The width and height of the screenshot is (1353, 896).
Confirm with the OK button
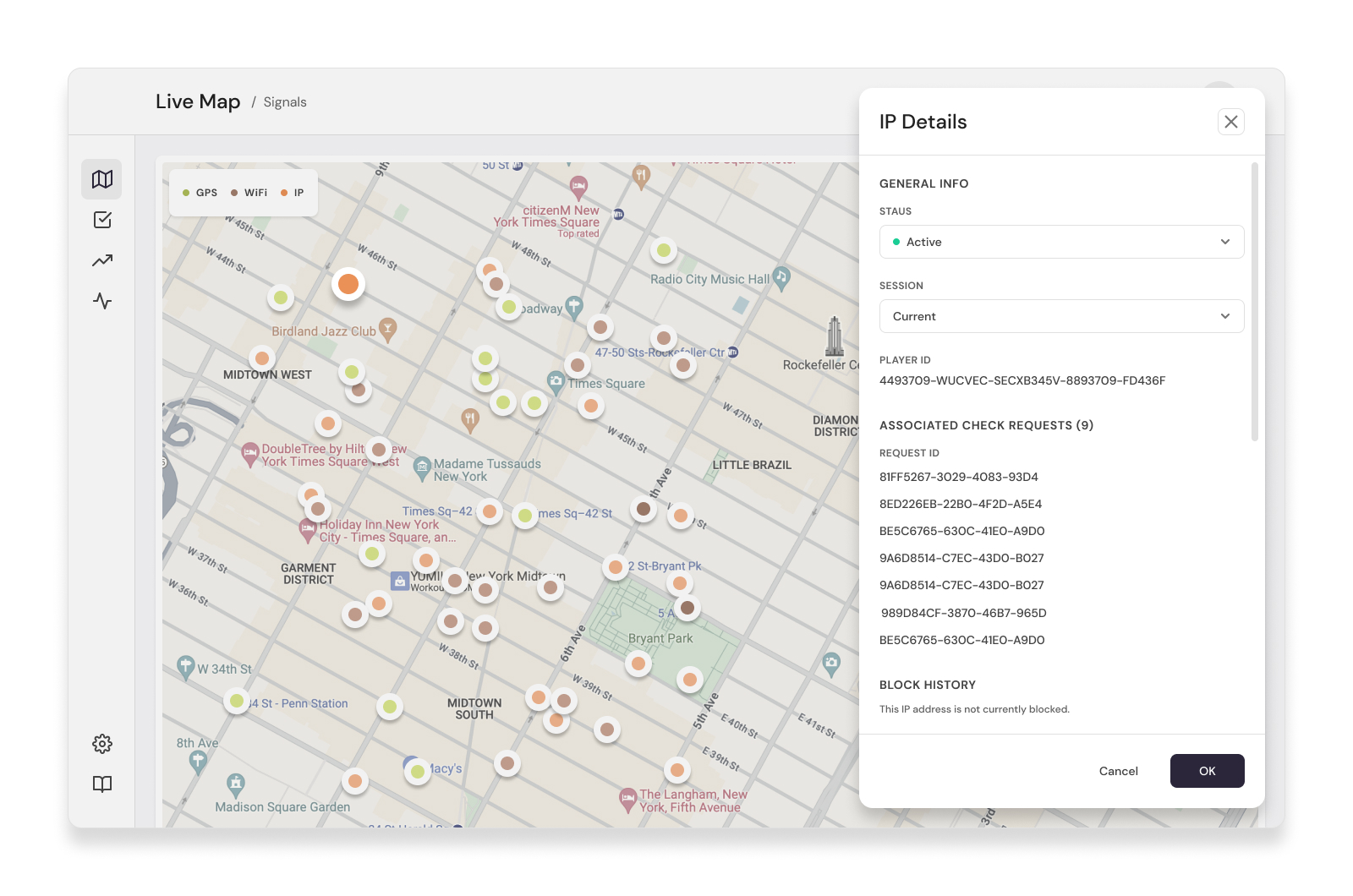pyautogui.click(x=1208, y=771)
